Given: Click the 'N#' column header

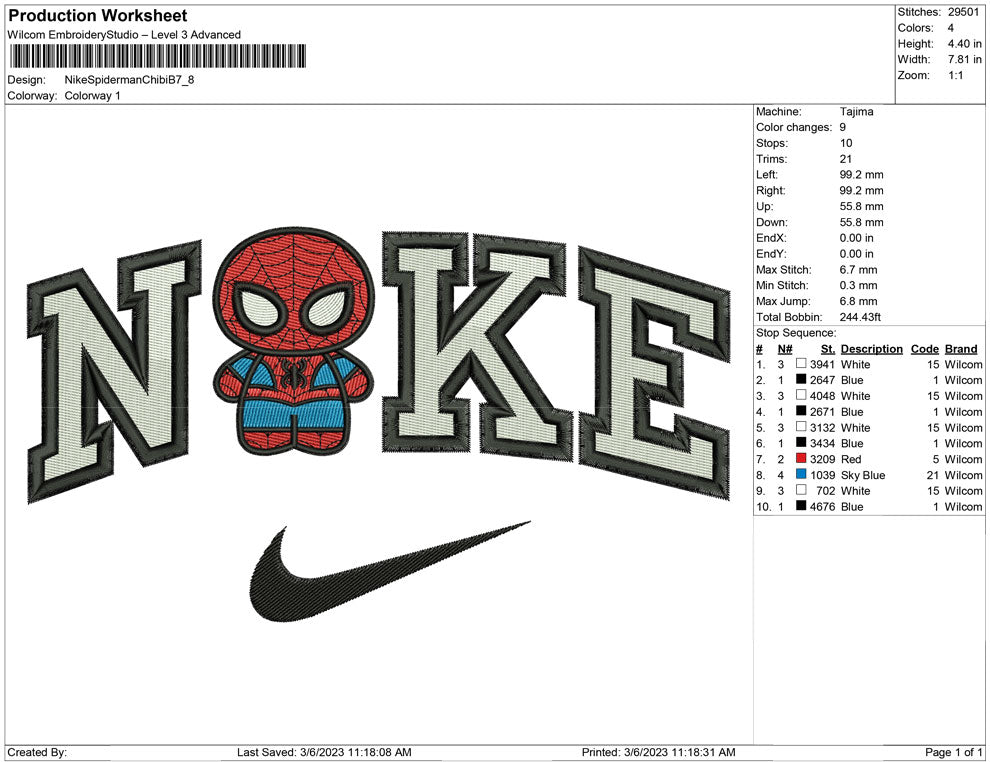Looking at the screenshot, I should point(785,348).
